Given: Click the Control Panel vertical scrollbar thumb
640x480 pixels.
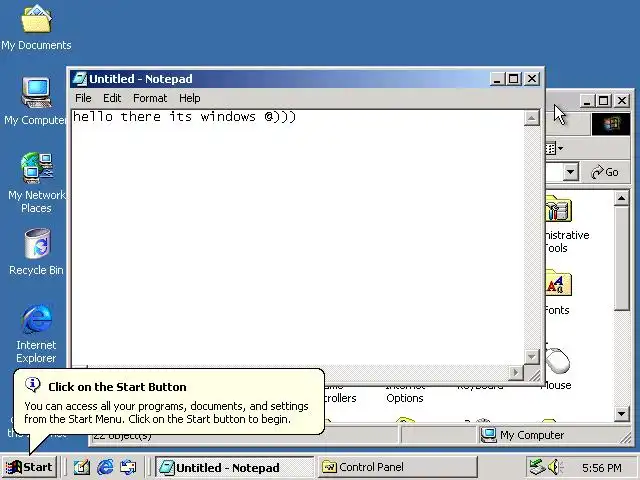Looking at the screenshot, I should (x=621, y=258).
